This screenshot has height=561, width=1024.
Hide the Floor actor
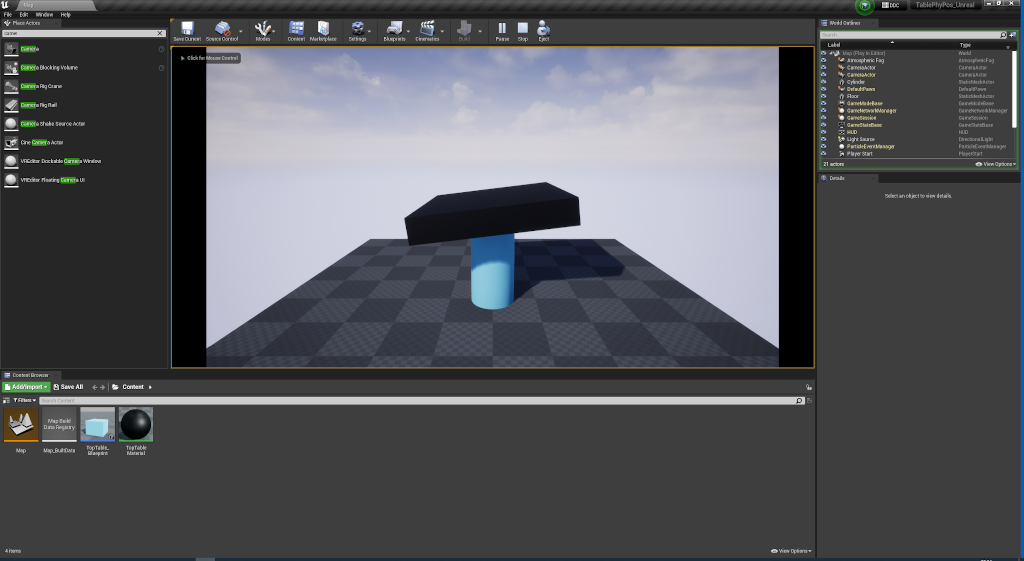824,96
